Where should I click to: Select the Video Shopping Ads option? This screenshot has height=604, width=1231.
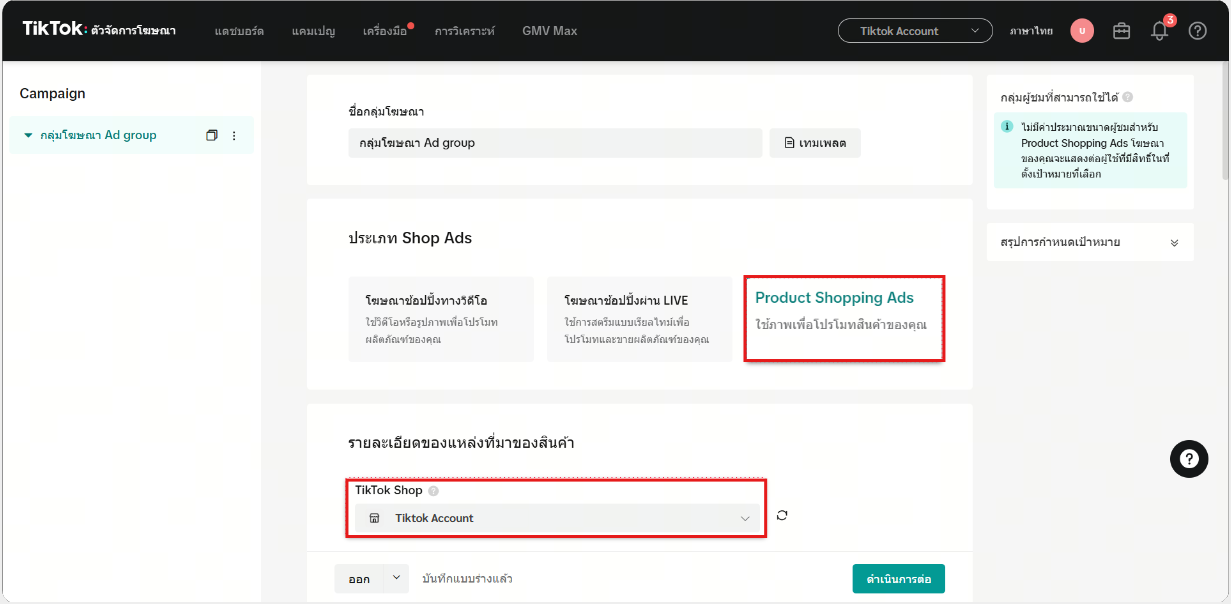pos(440,319)
